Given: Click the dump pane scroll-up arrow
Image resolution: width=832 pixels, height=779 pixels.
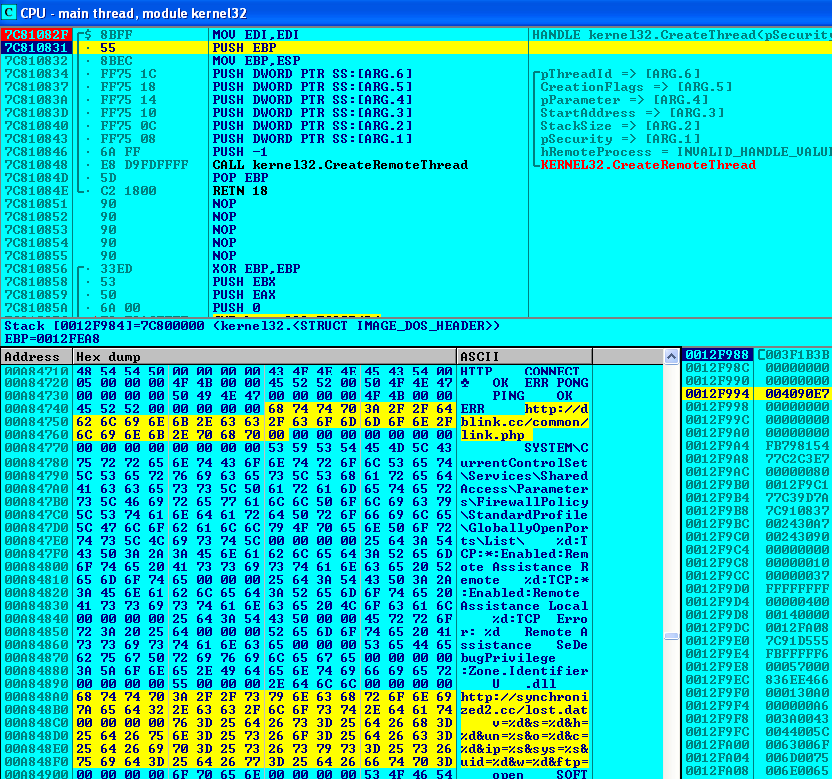Looking at the screenshot, I should click(x=670, y=357).
